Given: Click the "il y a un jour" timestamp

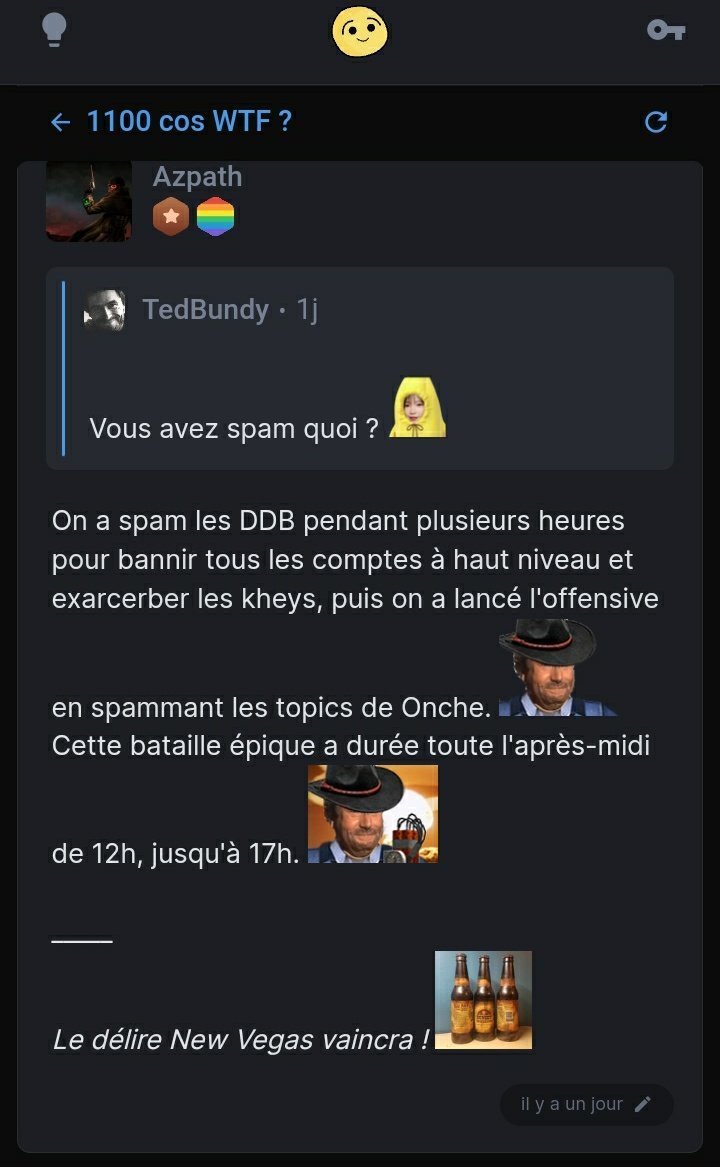Looking at the screenshot, I should pos(571,1104).
